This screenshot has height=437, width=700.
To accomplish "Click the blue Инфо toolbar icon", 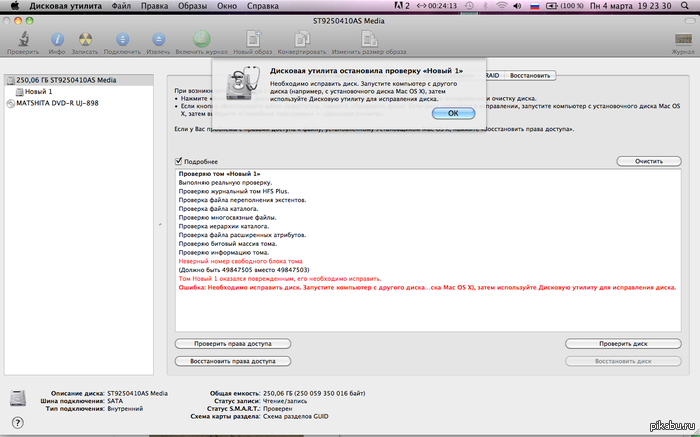I will point(57,37).
